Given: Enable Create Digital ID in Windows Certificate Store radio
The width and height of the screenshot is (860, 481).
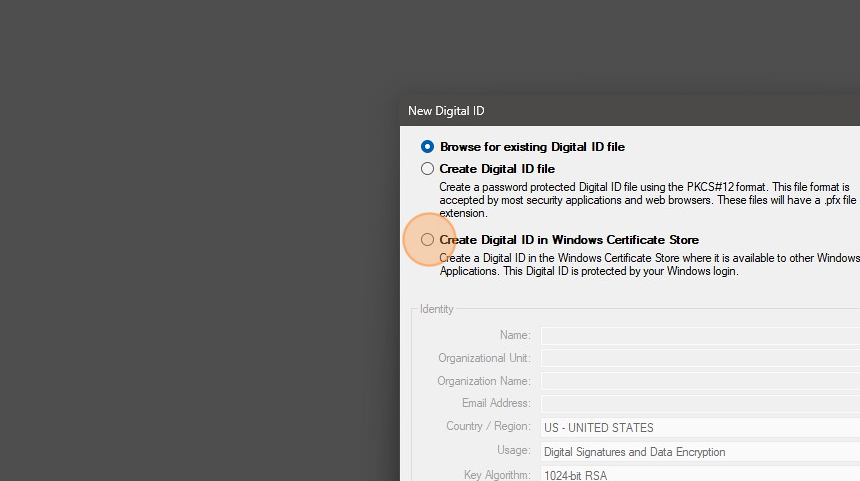Looking at the screenshot, I should (x=427, y=240).
